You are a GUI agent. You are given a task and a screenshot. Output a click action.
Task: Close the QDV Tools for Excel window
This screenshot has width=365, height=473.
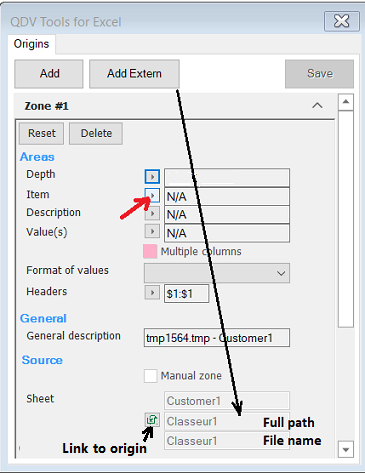[342, 21]
